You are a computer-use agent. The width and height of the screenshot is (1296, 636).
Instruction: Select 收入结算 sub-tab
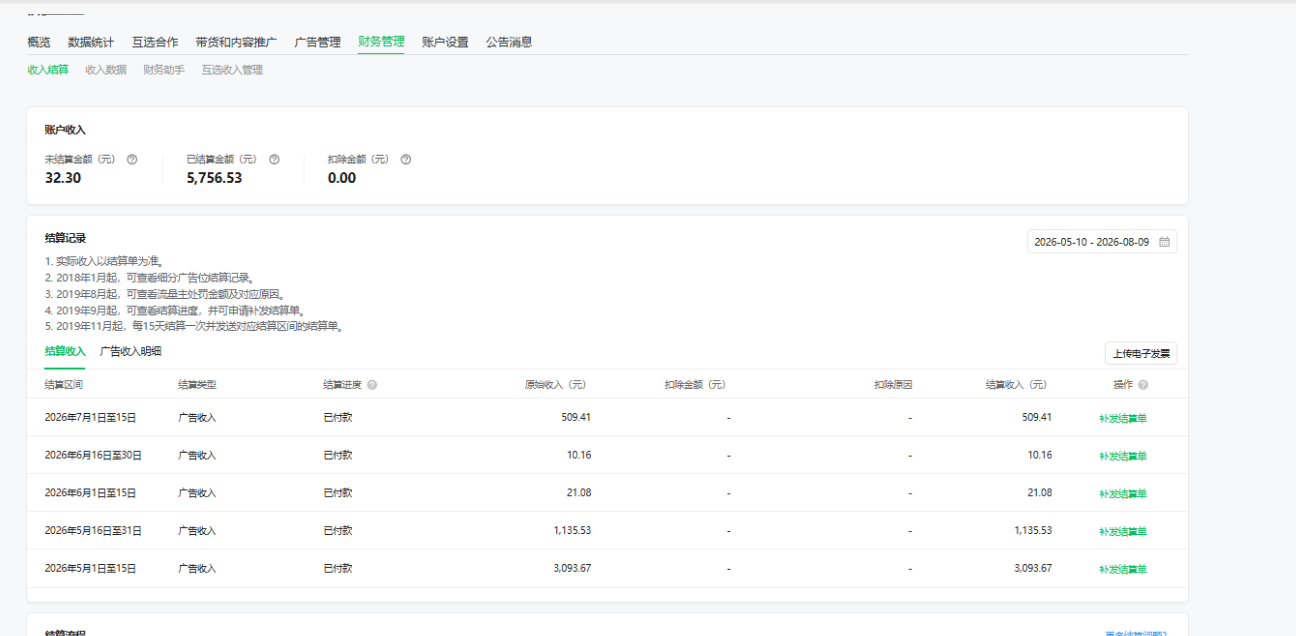pyautogui.click(x=48, y=70)
